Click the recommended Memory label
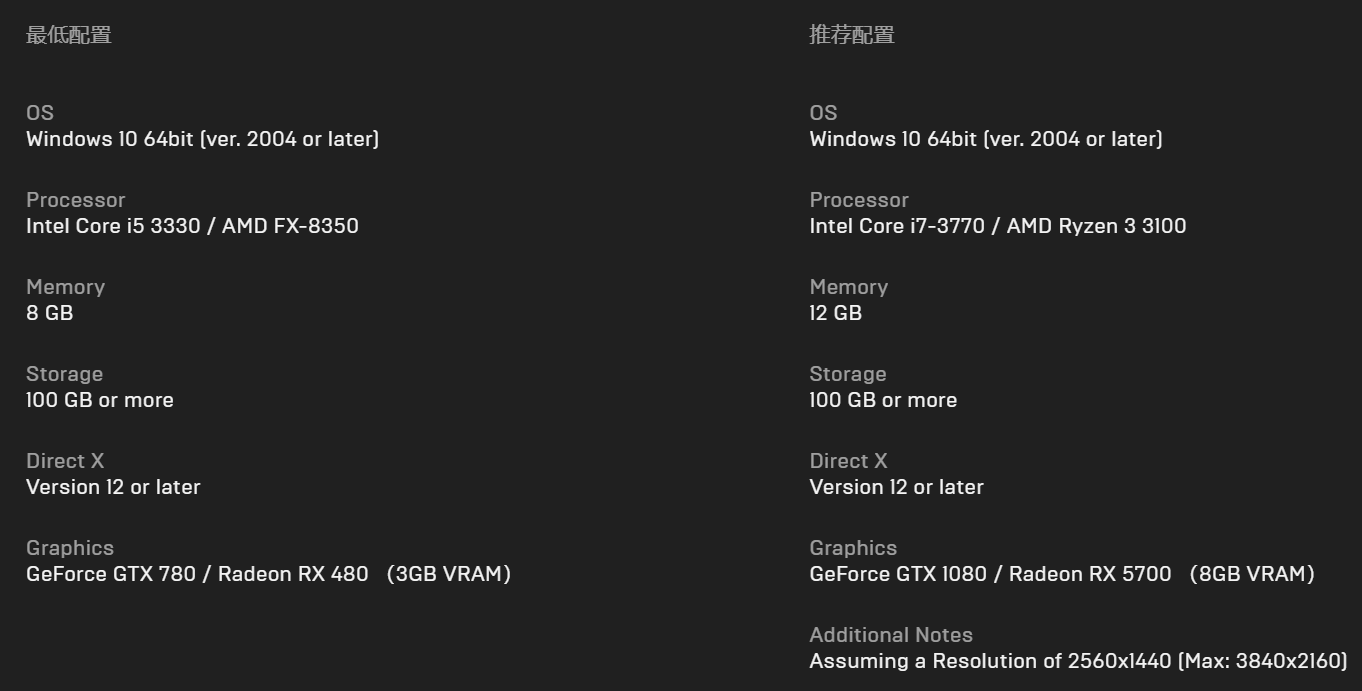The width and height of the screenshot is (1362, 691). (849, 287)
